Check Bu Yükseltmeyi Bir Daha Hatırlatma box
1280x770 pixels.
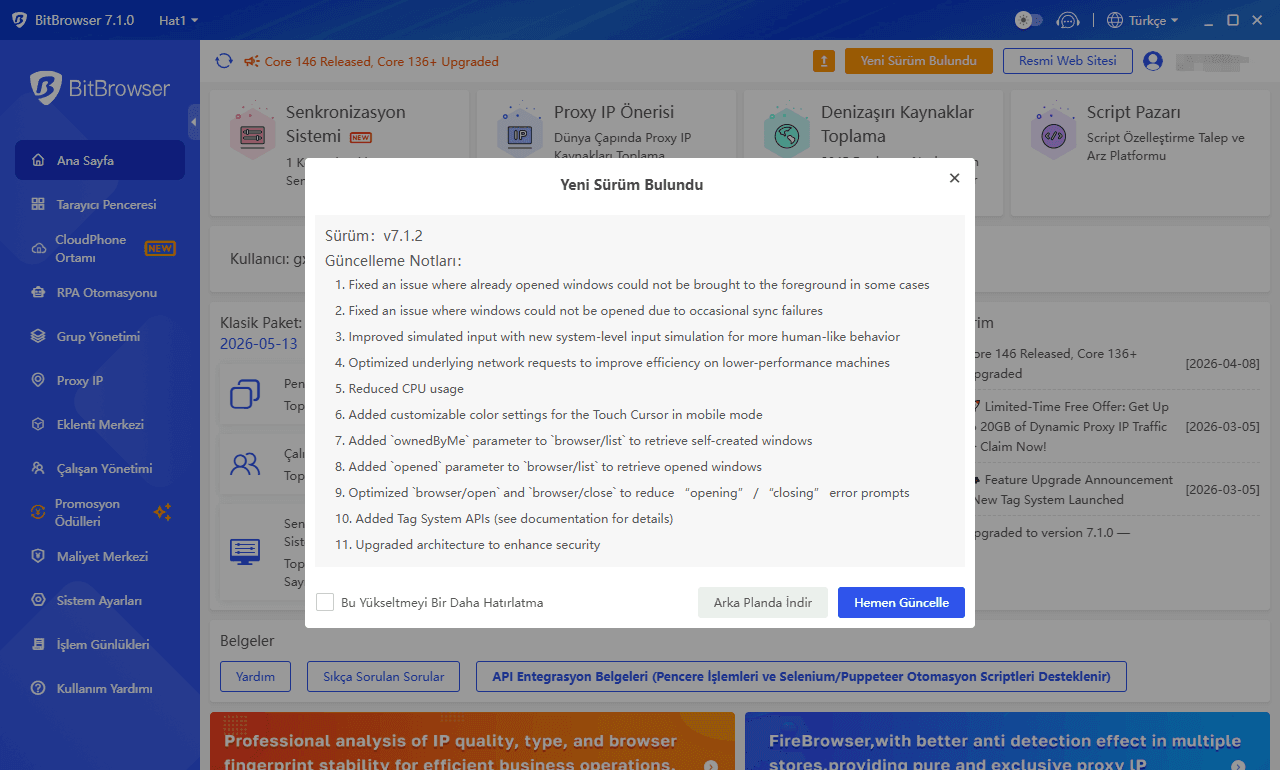tap(325, 602)
